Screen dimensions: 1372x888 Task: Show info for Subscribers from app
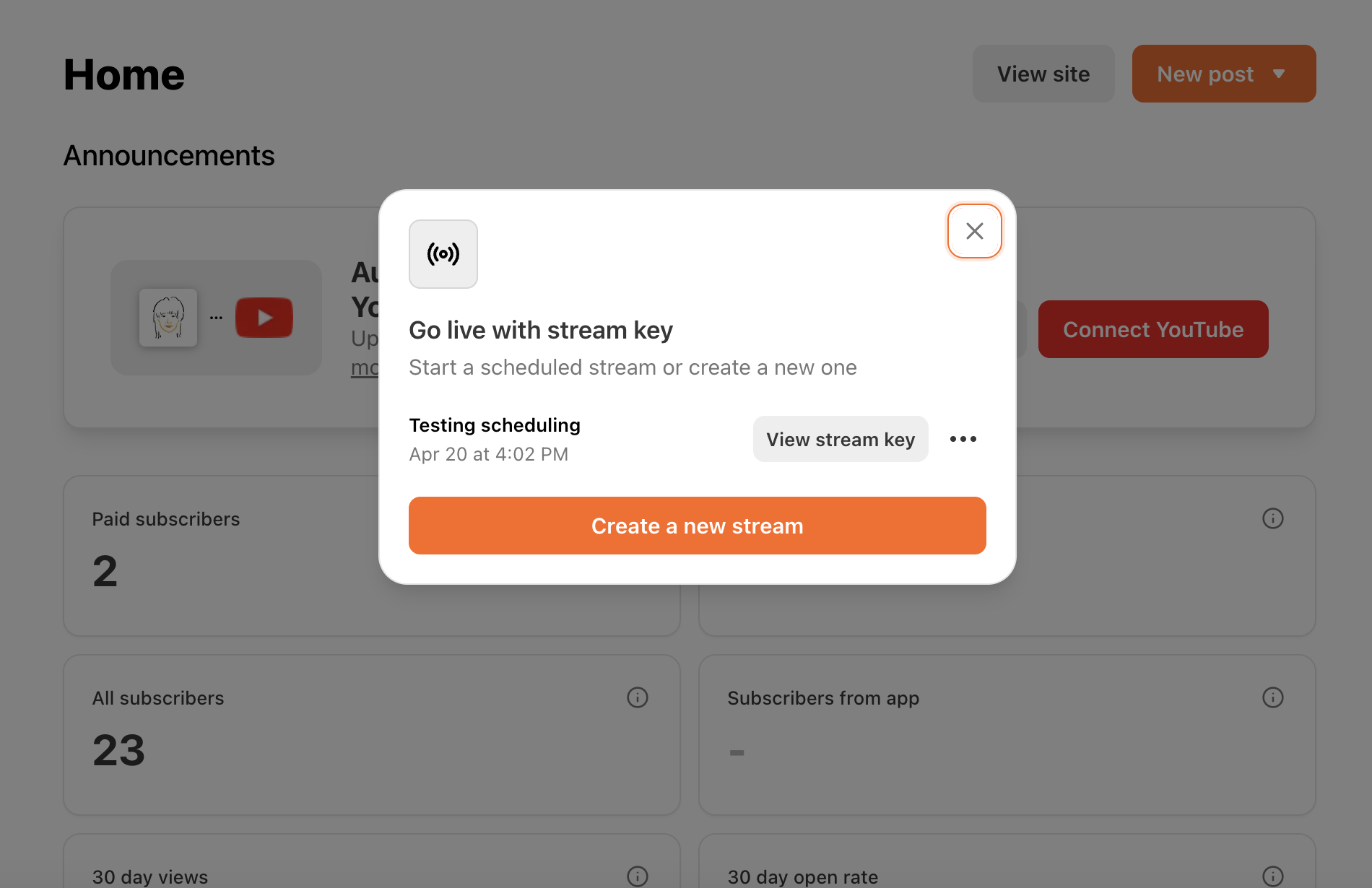coord(1273,697)
